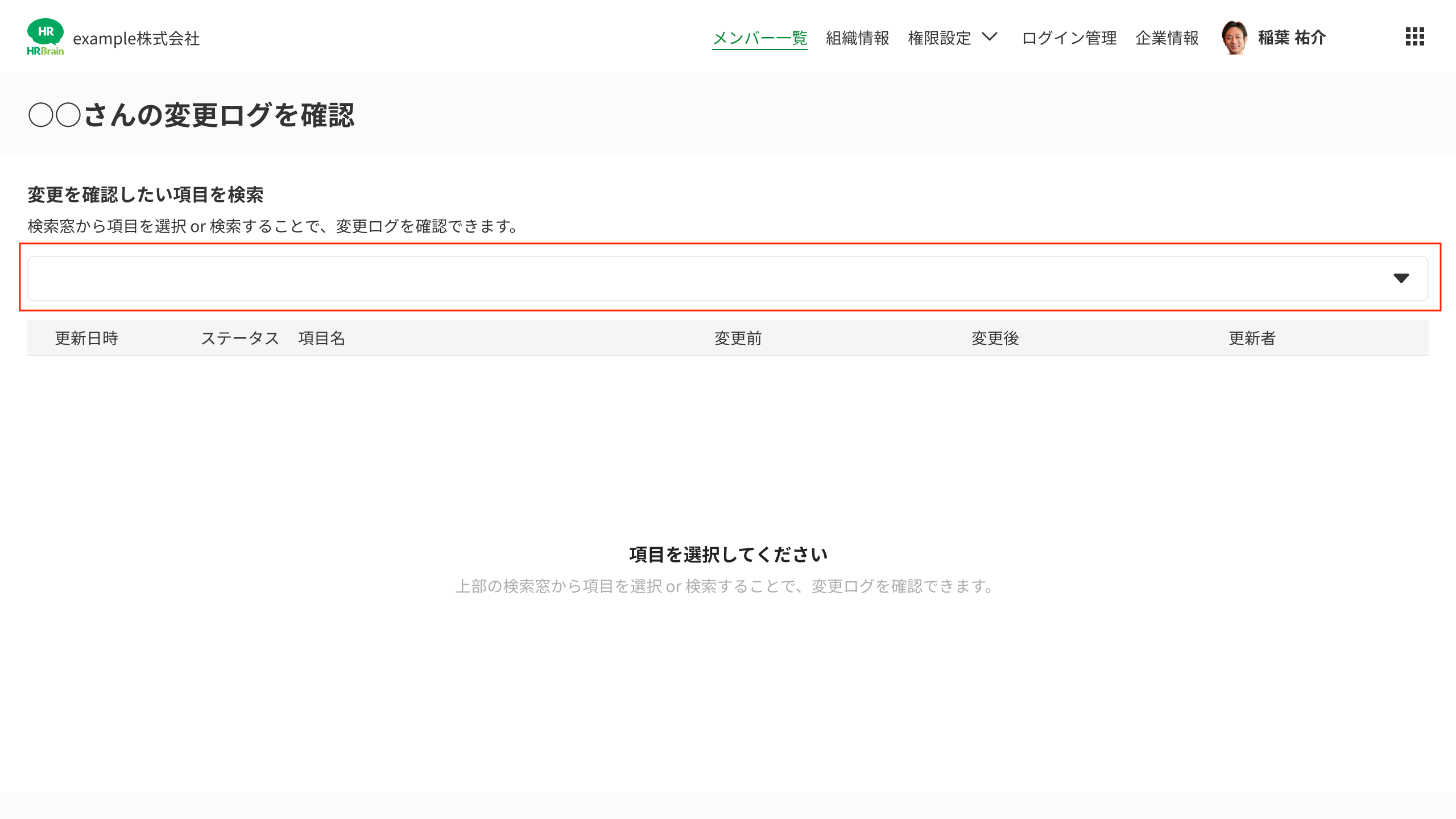This screenshot has height=819, width=1456.
Task: Open the app grid menu icon
Action: [x=1414, y=37]
